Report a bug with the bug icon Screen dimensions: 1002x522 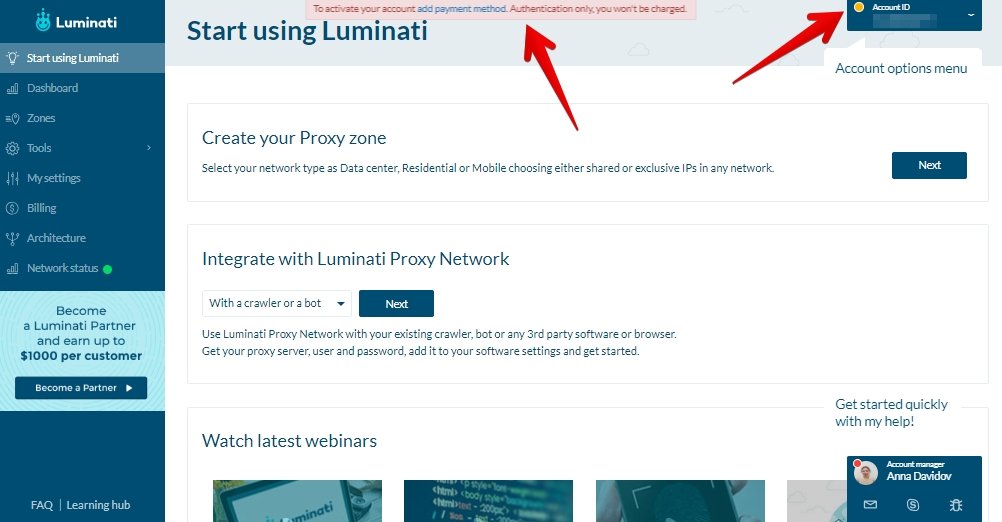click(x=955, y=505)
